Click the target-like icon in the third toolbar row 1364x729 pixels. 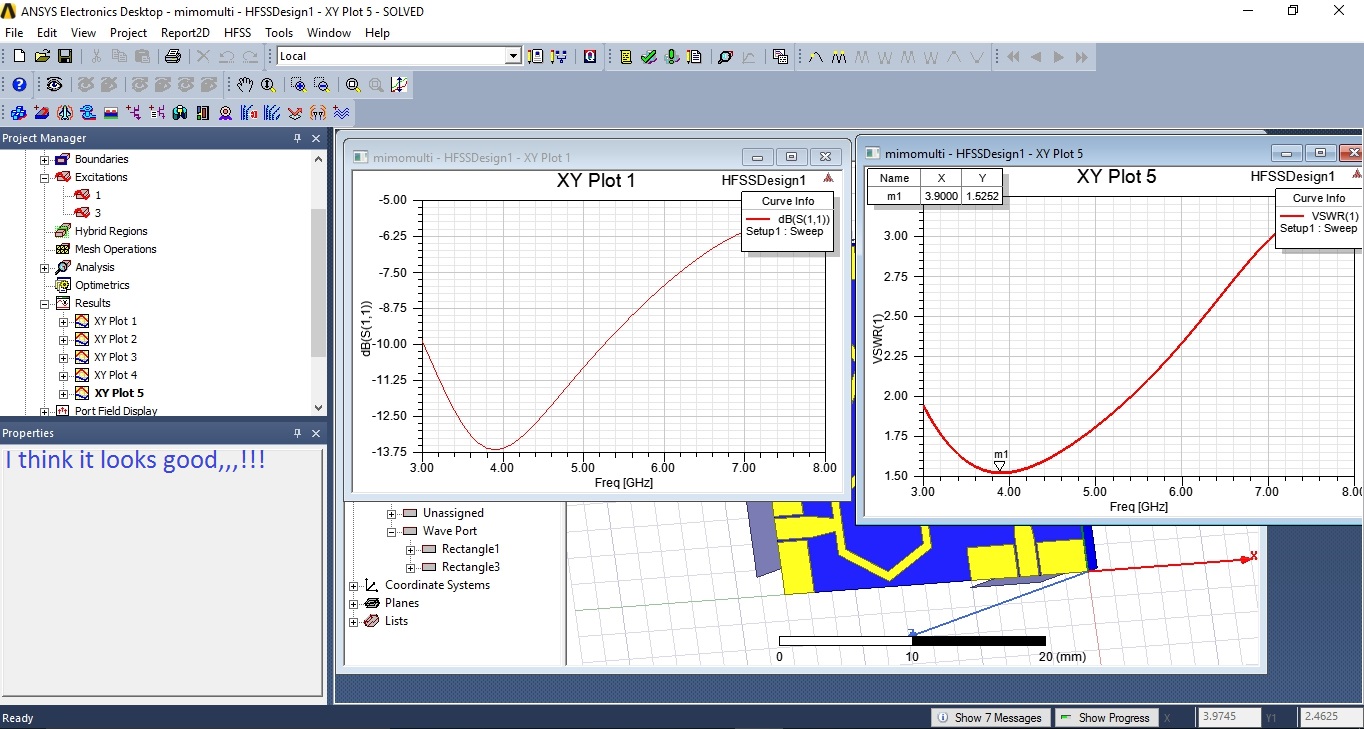click(x=226, y=113)
